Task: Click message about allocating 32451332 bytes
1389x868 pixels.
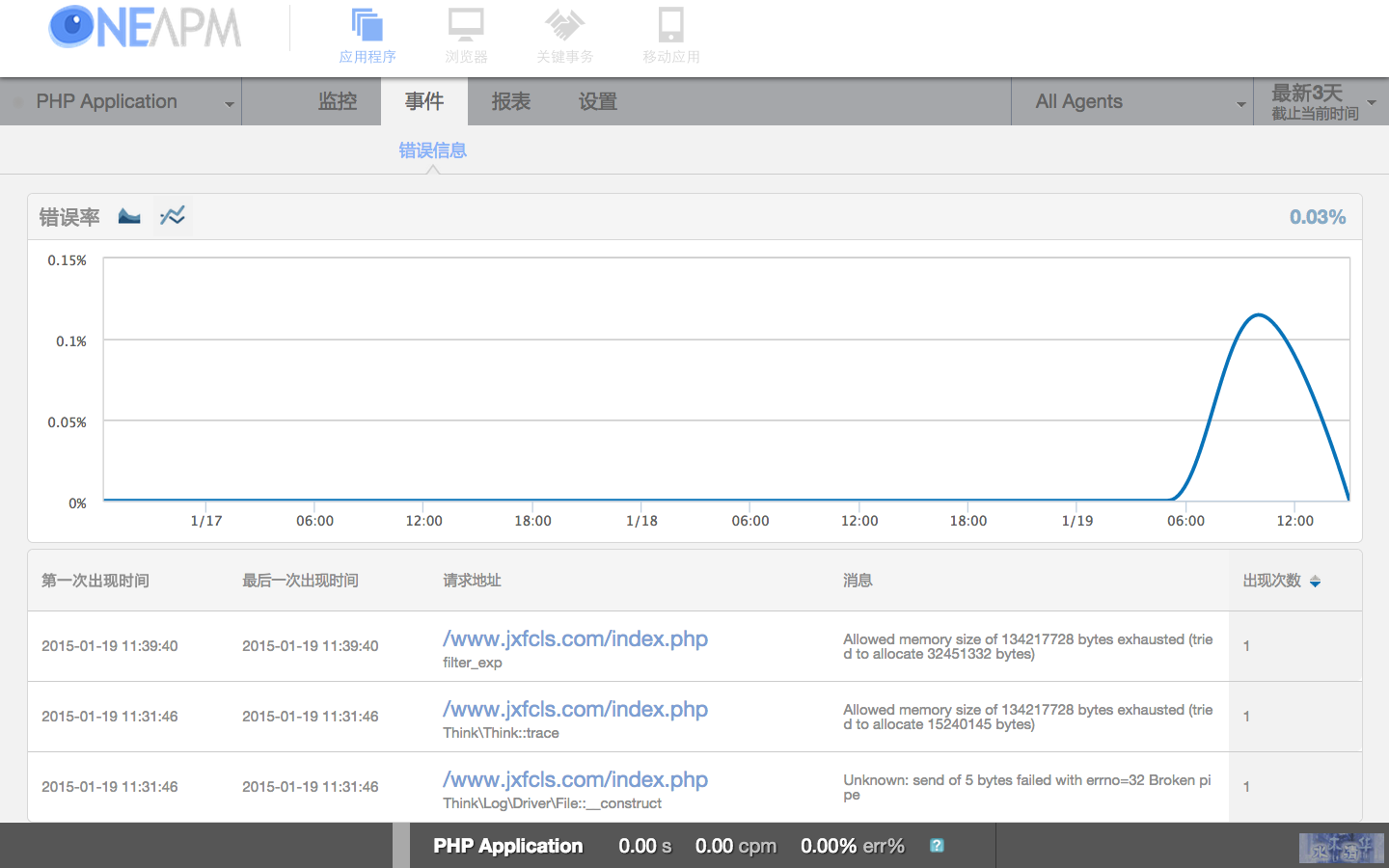Action: point(1028,646)
